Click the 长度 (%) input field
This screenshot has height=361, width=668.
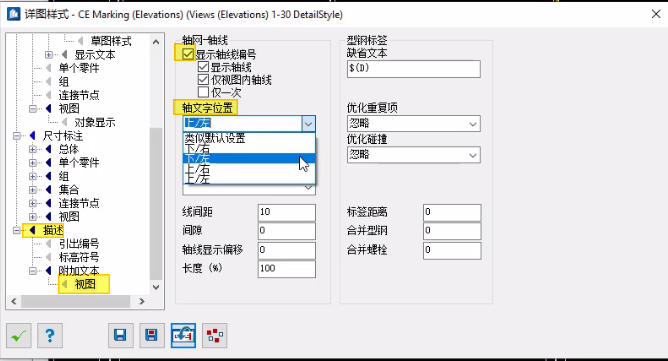point(286,269)
